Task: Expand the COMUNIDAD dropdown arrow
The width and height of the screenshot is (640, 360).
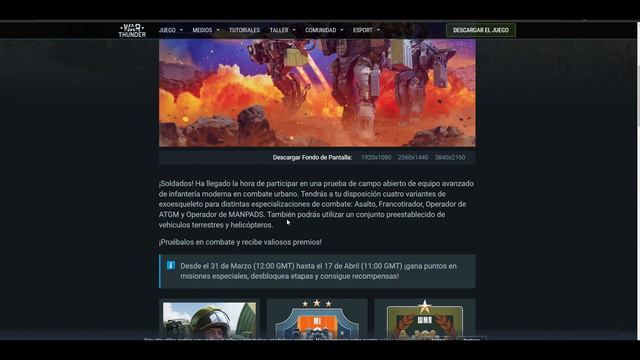Action: [x=342, y=30]
